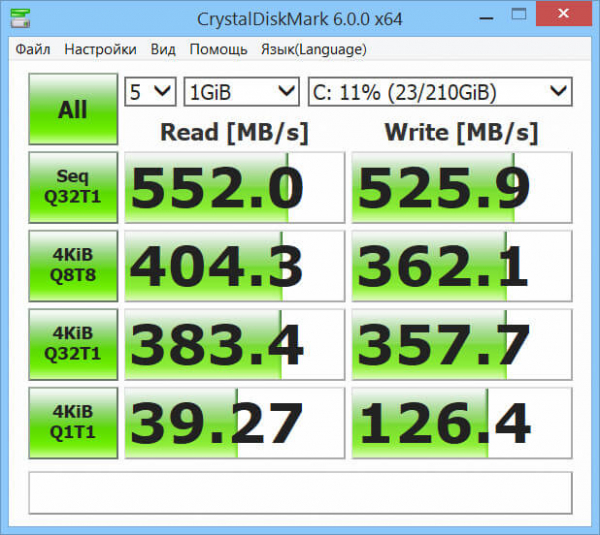Click the 4KiB Q1T1 write result 126.4
600x535 pixels.
462,423
